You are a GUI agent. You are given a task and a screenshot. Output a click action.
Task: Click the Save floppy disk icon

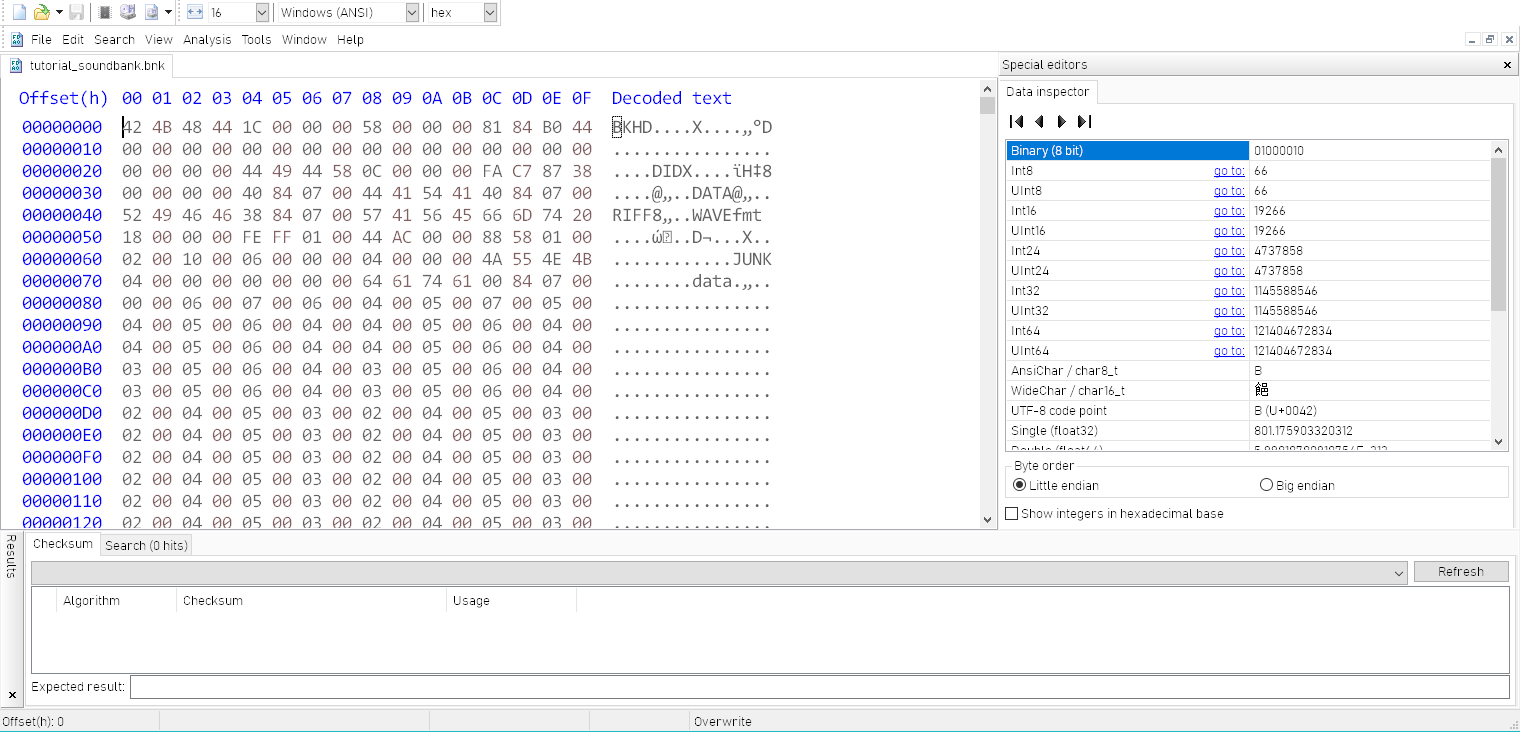pos(76,12)
